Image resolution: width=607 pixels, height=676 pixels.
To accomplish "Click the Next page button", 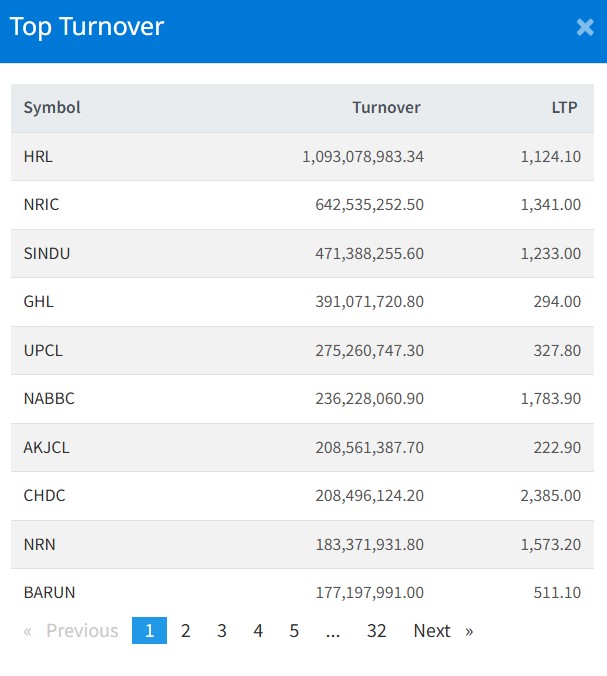I will pos(442,631).
